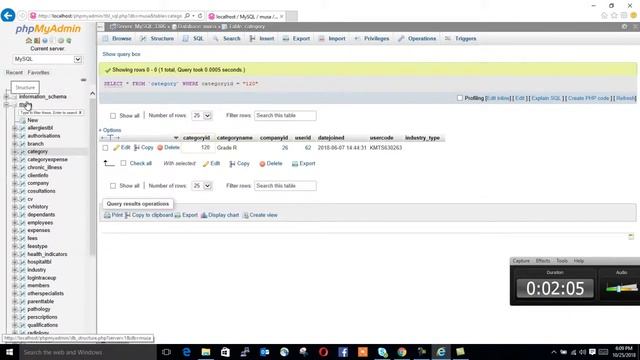Open Windows Start menu

pyautogui.click(x=9, y=352)
